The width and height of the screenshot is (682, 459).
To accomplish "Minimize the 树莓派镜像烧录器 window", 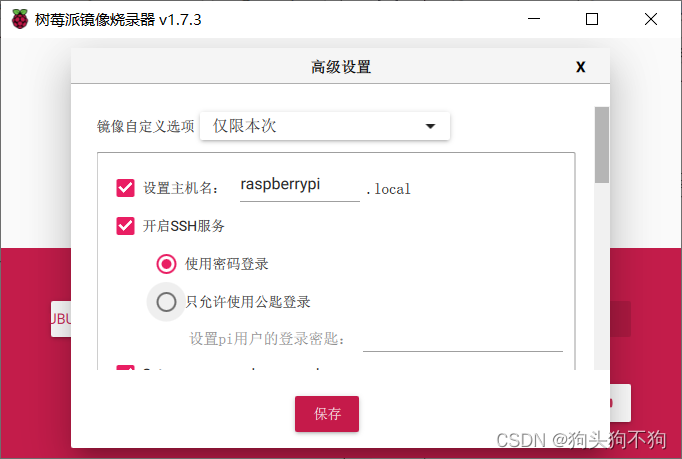I will pyautogui.click(x=534, y=19).
